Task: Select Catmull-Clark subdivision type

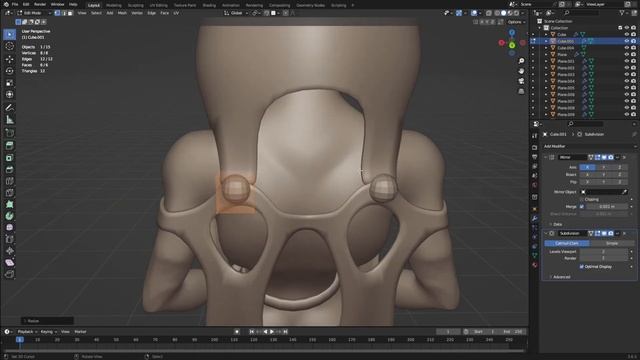Action: click(x=567, y=243)
